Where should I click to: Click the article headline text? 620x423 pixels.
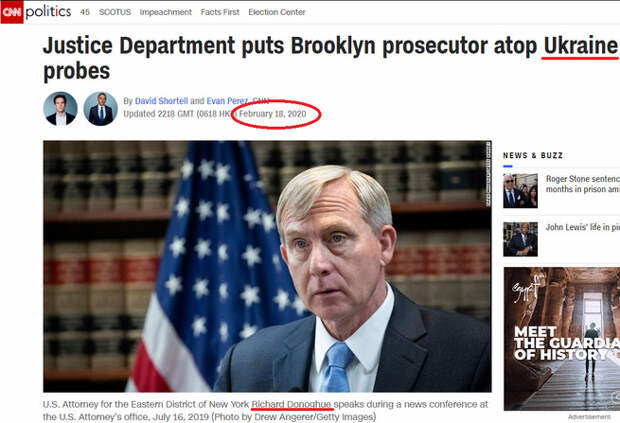click(330, 58)
